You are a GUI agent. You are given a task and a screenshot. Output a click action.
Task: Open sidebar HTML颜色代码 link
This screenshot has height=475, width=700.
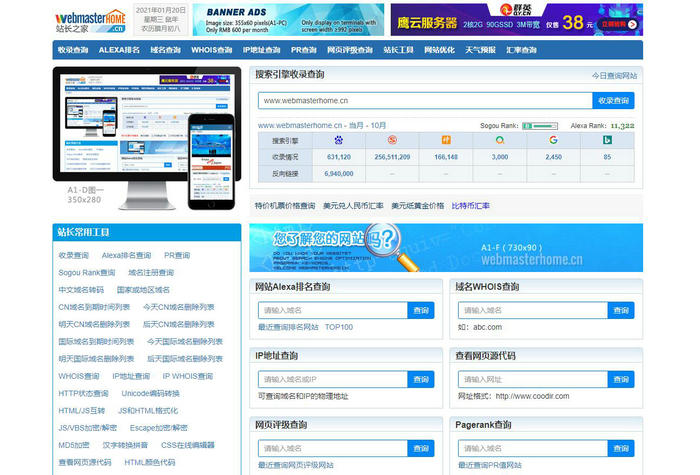(150, 462)
